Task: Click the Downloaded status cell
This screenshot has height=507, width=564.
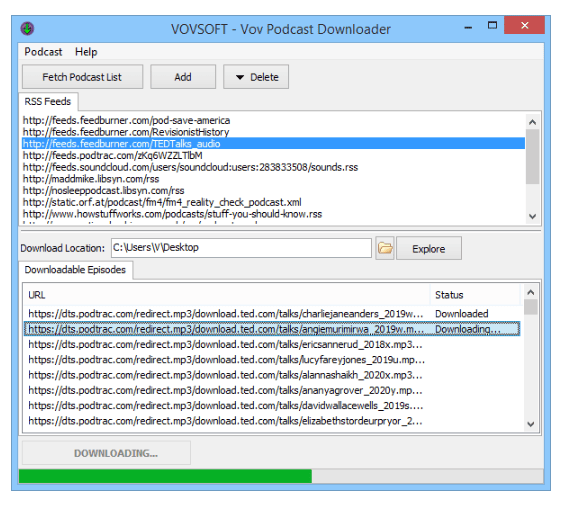Action: click(x=462, y=314)
